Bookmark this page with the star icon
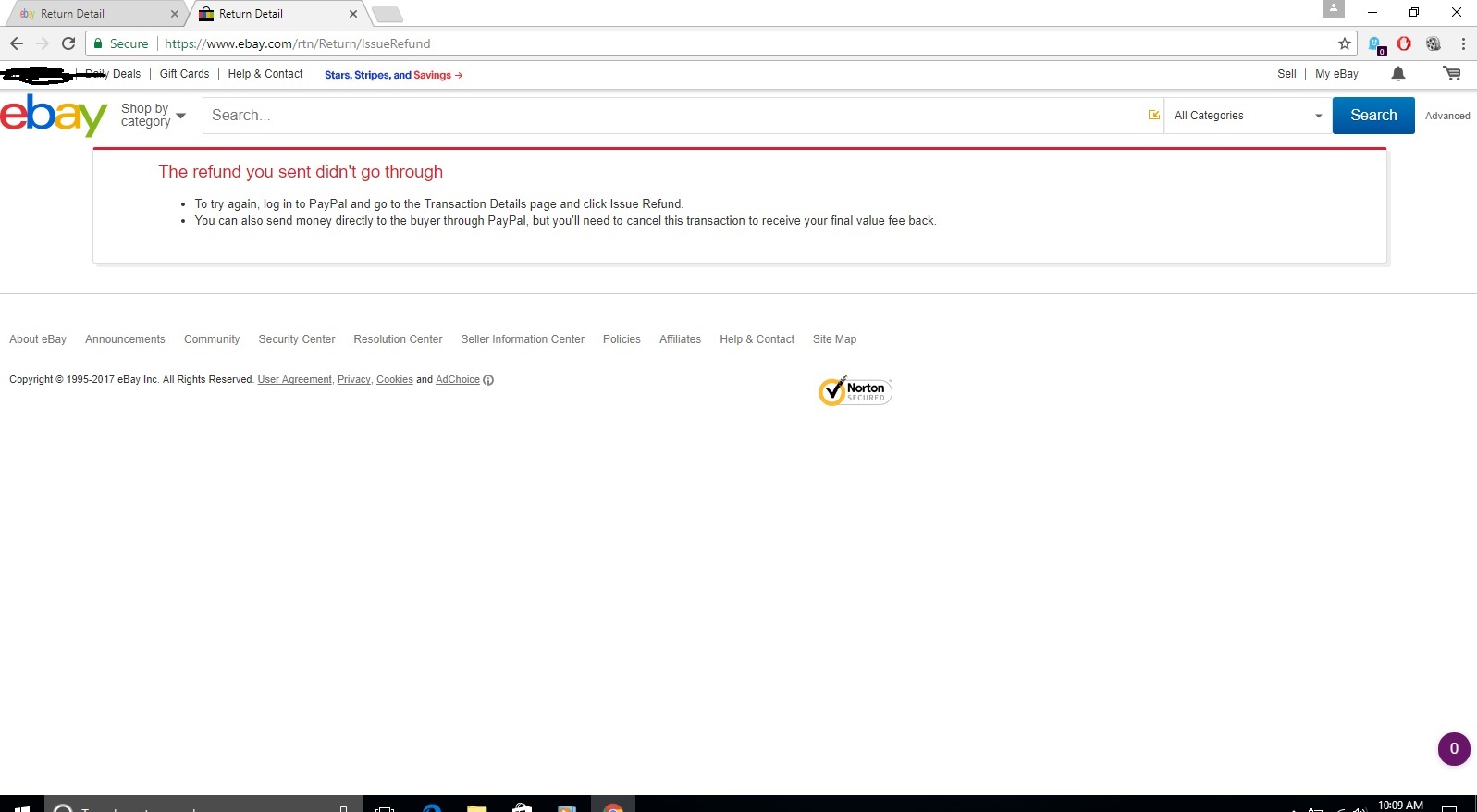Screen dimensions: 1477x812 click(1345, 43)
